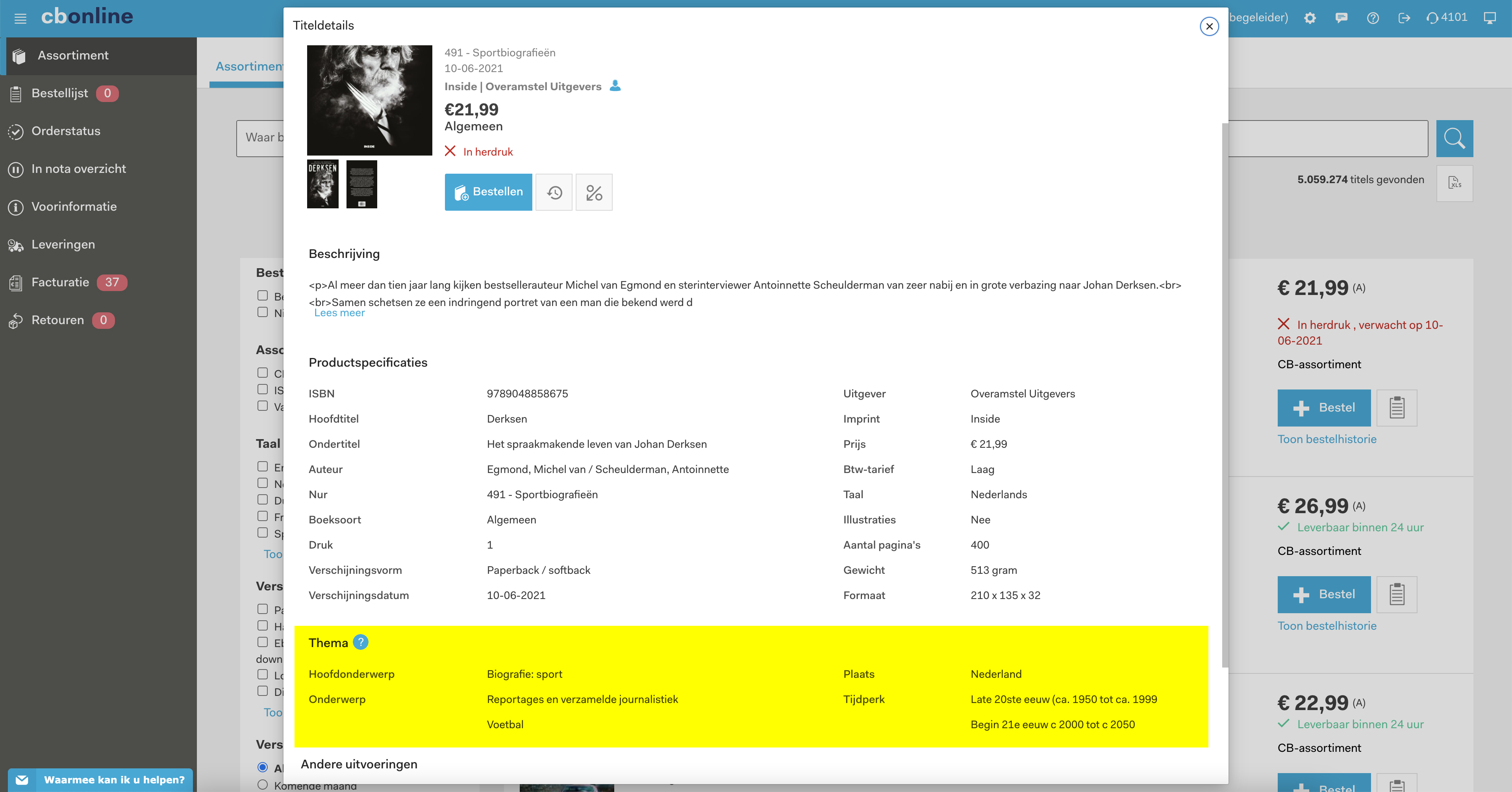Click the Biografie: sport theme value
This screenshot has width=1512, height=792.
524,675
